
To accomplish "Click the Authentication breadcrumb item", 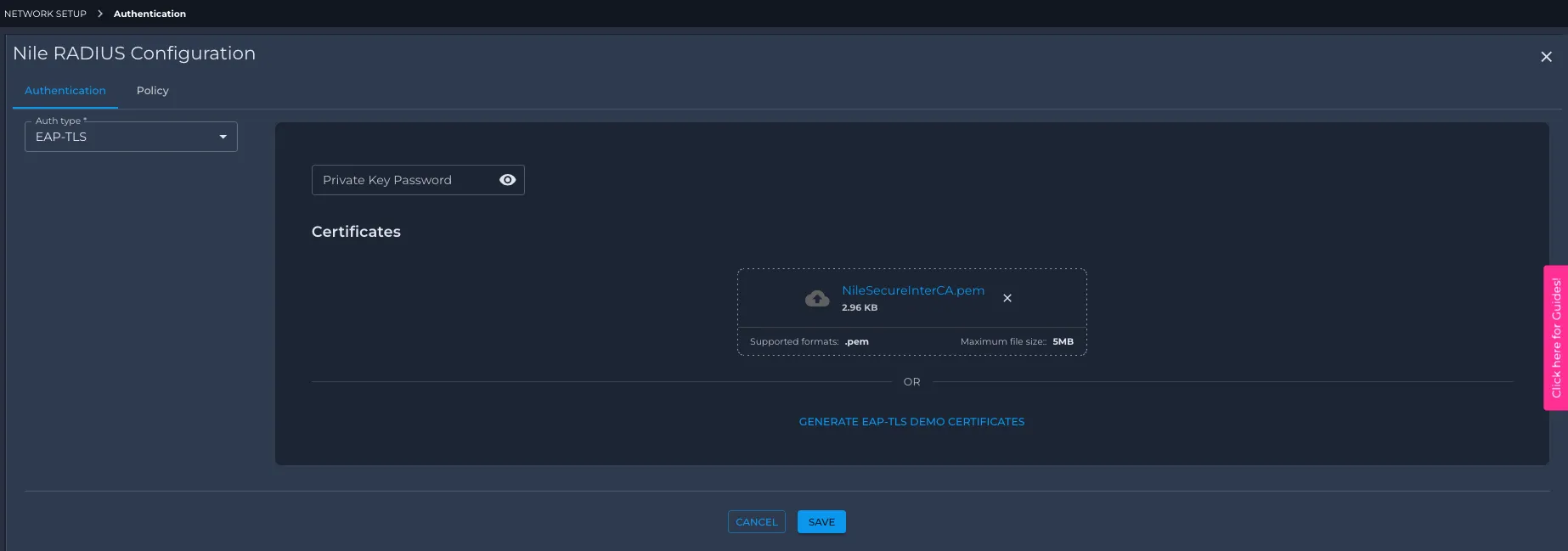I will click(149, 14).
